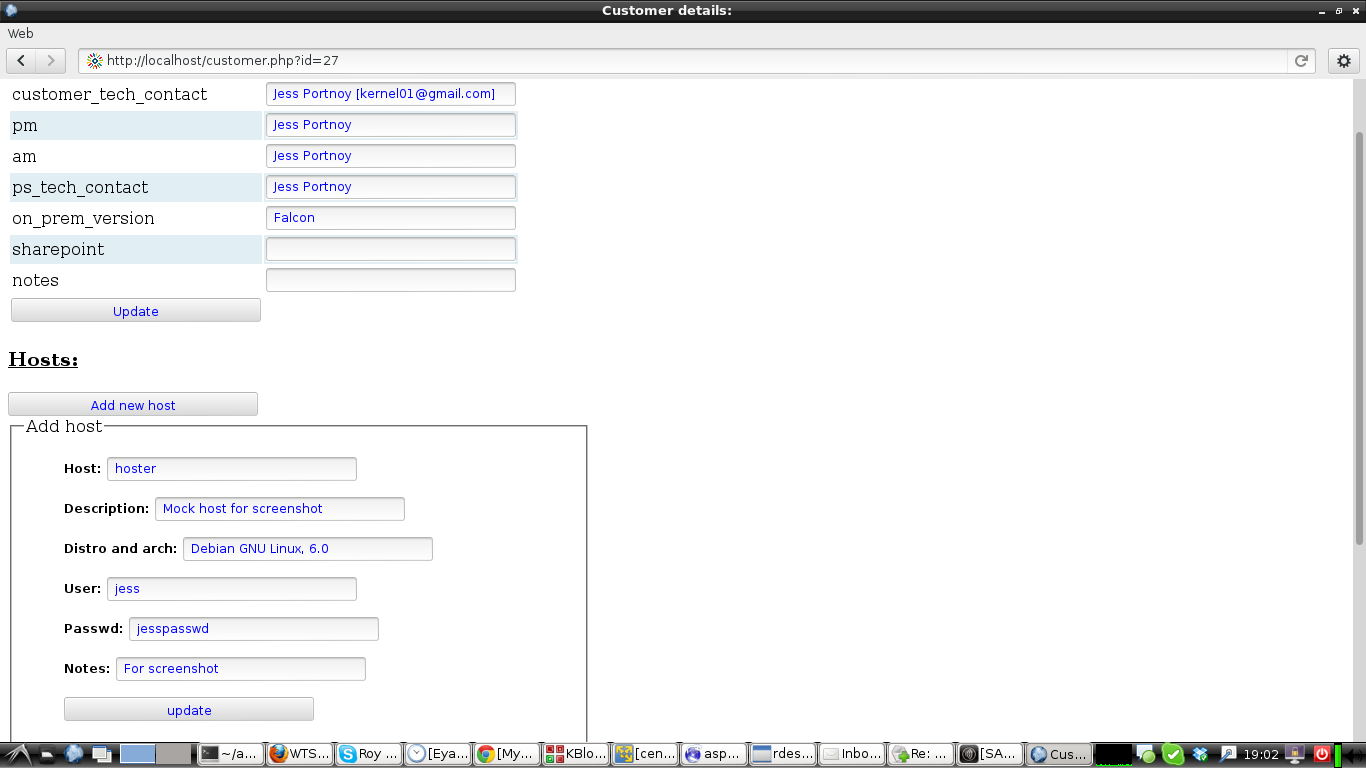Click the back navigation arrow
Viewport: 1366px width, 768px height.
[20, 60]
